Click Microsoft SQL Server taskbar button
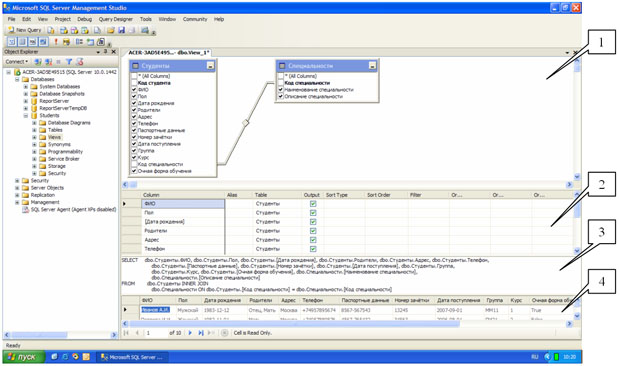The height and width of the screenshot is (366, 620). (133, 357)
